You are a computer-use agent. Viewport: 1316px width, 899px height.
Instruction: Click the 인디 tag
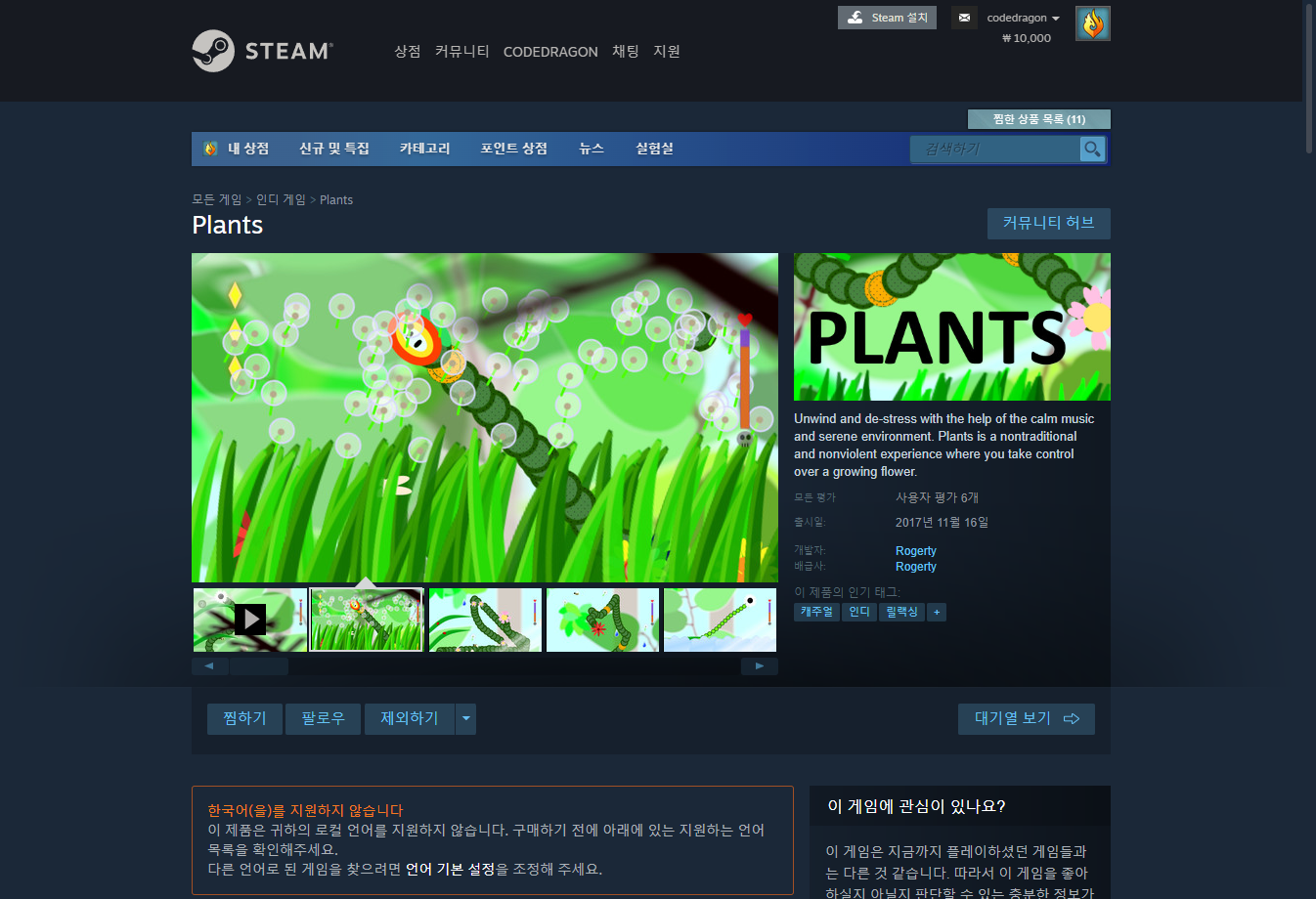[x=859, y=612]
